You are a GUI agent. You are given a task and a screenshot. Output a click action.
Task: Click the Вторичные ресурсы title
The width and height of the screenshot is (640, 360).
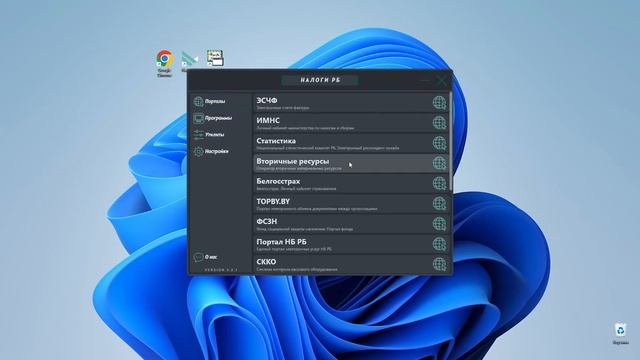tap(293, 161)
